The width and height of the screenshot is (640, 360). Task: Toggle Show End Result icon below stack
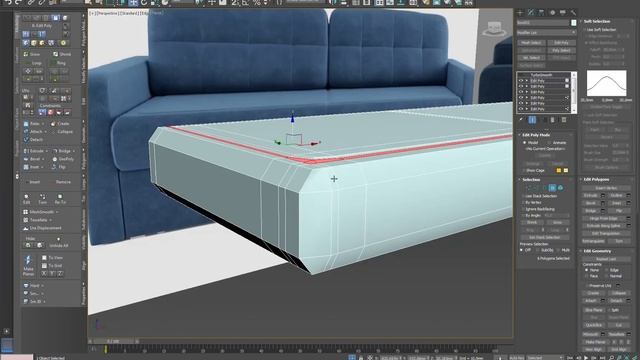[x=532, y=120]
